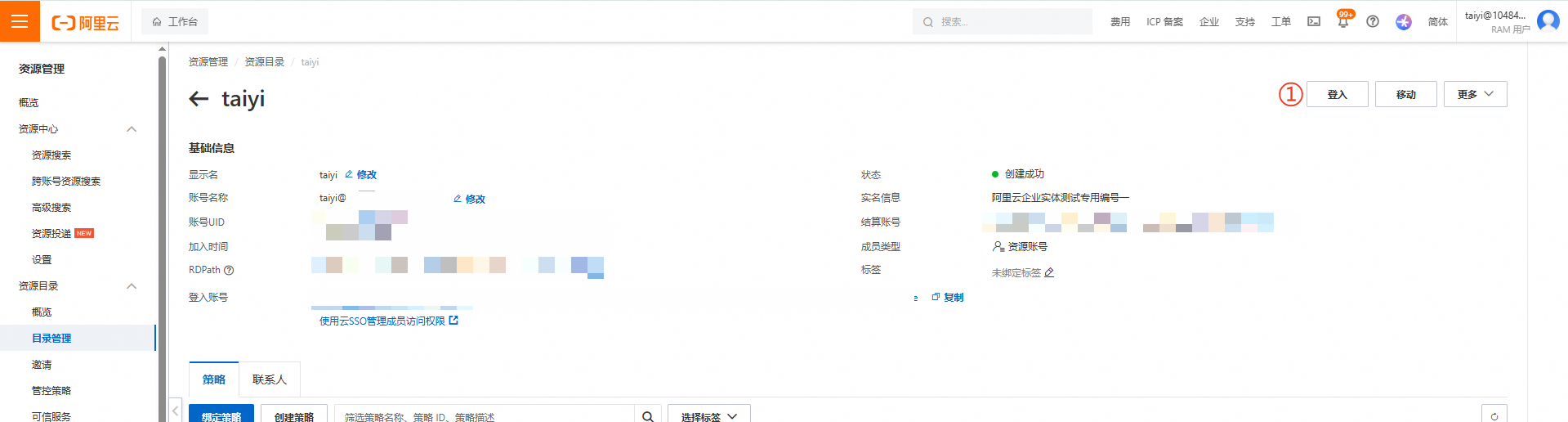
Task: Switch language via 简体
Action: [1438, 22]
